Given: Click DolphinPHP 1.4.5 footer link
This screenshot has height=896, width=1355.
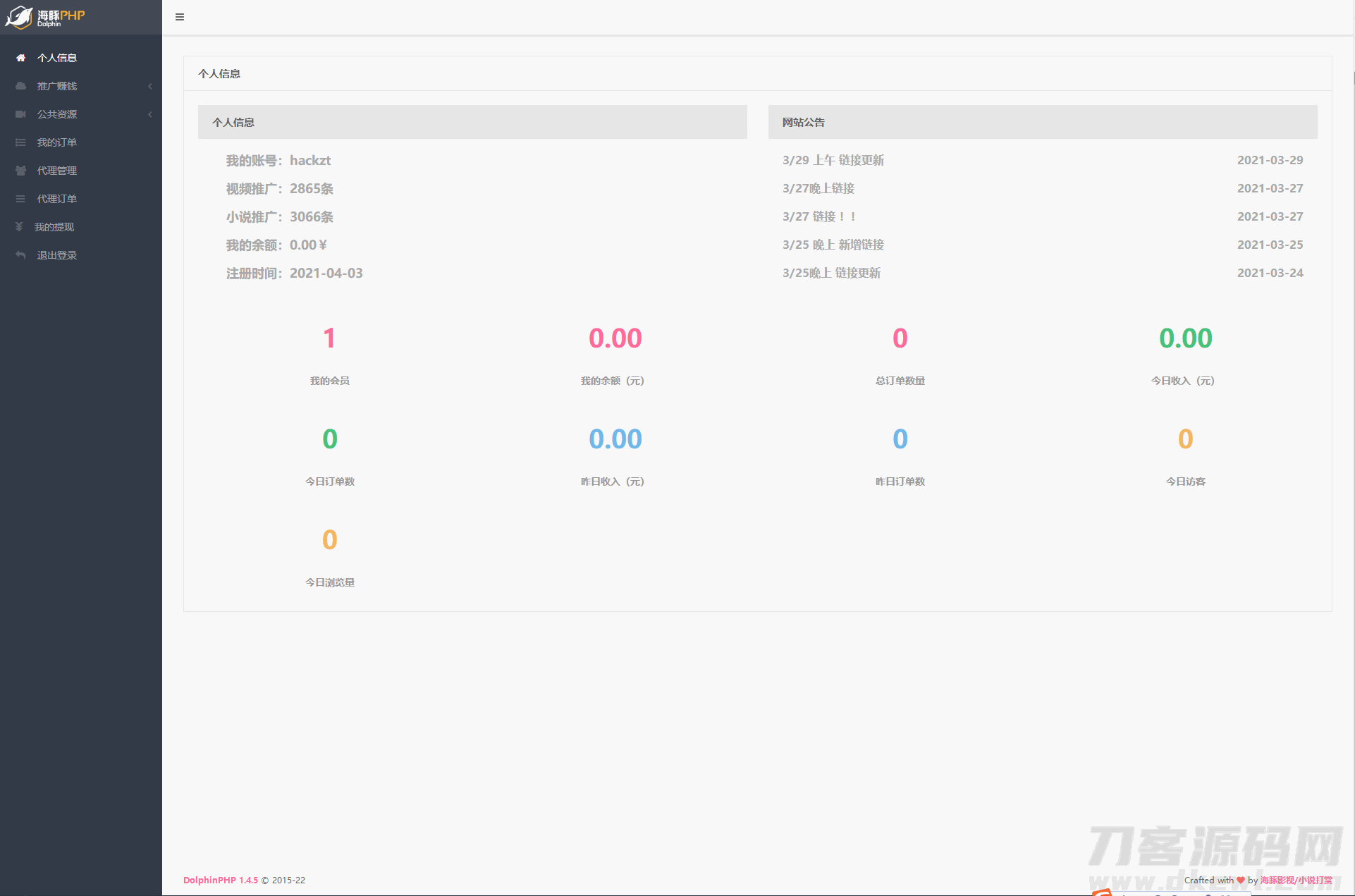Looking at the screenshot, I should click(221, 880).
